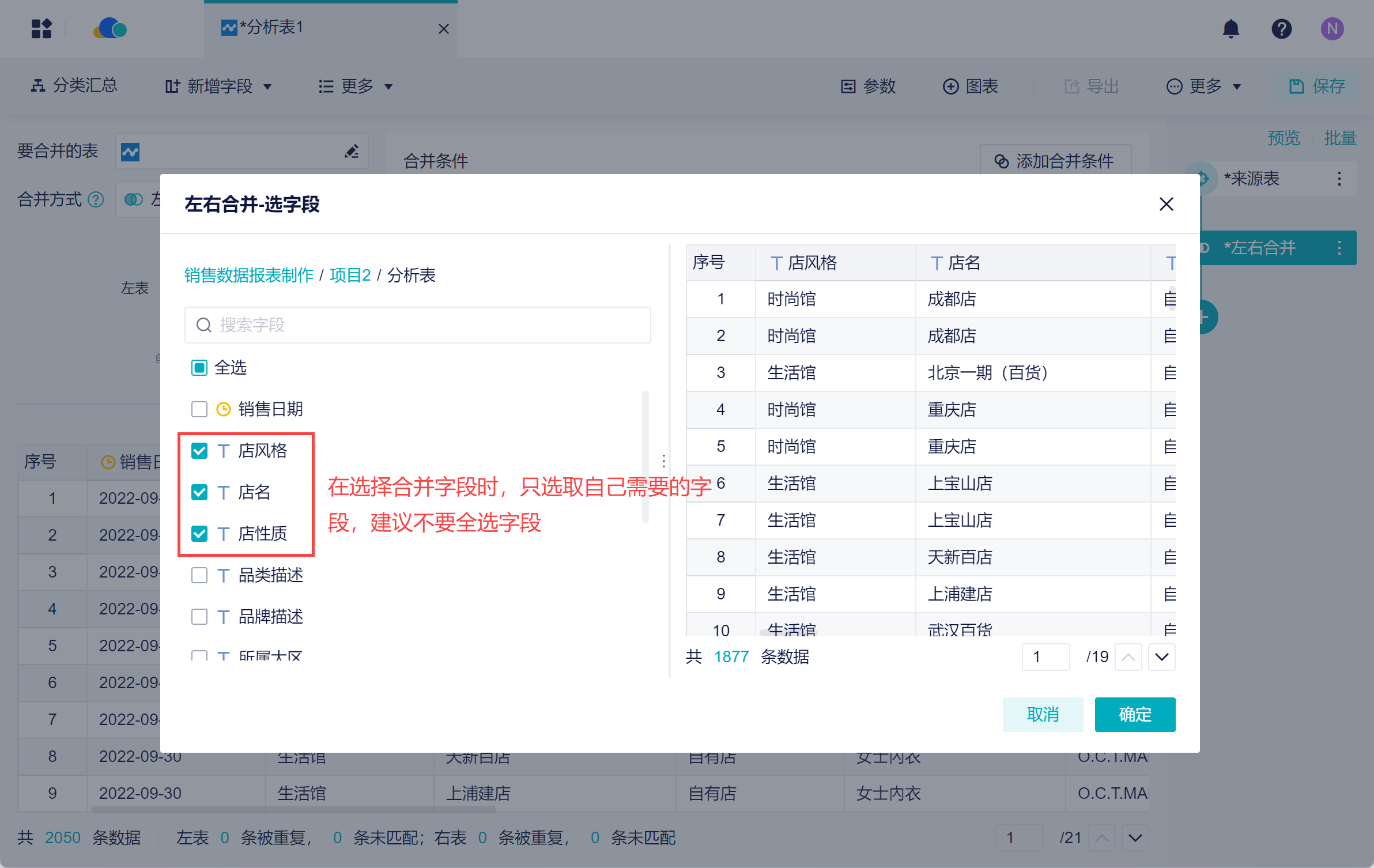The height and width of the screenshot is (868, 1374).
Task: Click the notification bell icon
Action: (x=1230, y=28)
